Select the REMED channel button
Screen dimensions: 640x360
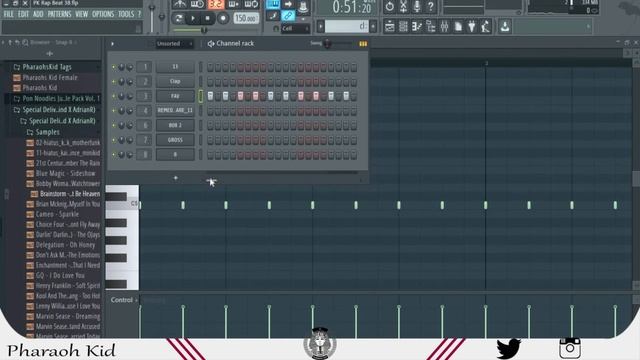[175, 111]
